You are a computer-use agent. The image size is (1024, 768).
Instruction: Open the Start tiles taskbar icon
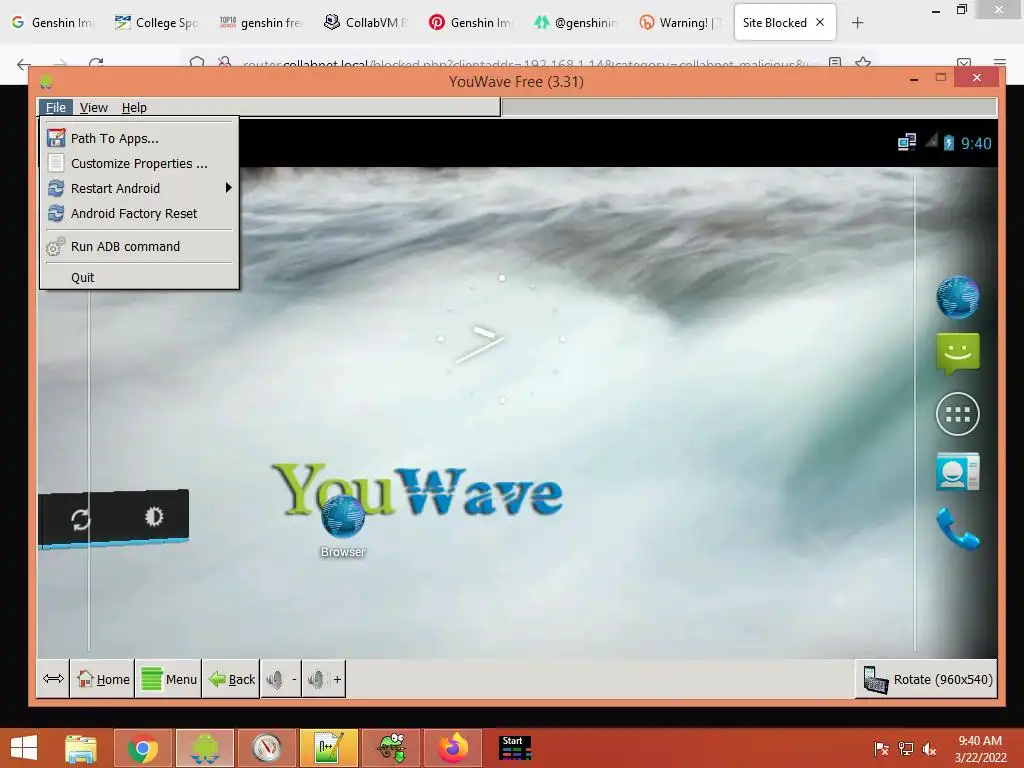click(x=515, y=748)
